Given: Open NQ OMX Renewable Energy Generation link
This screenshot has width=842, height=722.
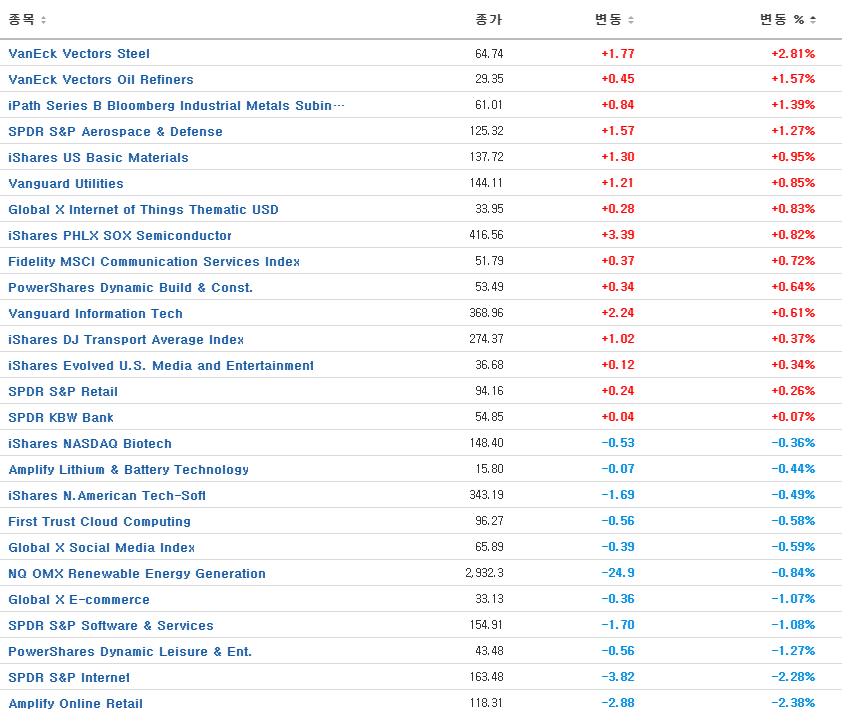Looking at the screenshot, I should coord(137,574).
